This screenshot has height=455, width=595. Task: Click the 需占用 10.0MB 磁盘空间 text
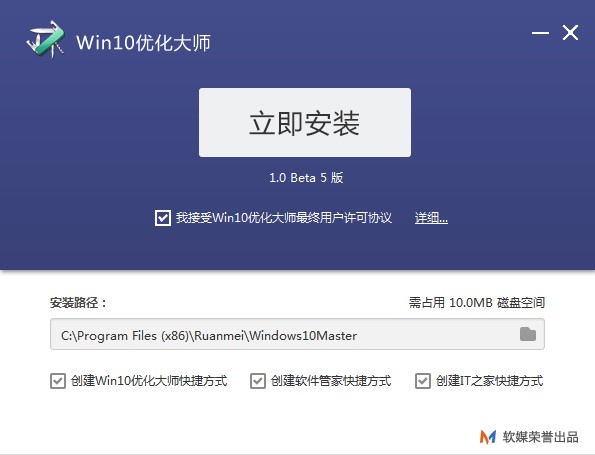click(x=477, y=302)
